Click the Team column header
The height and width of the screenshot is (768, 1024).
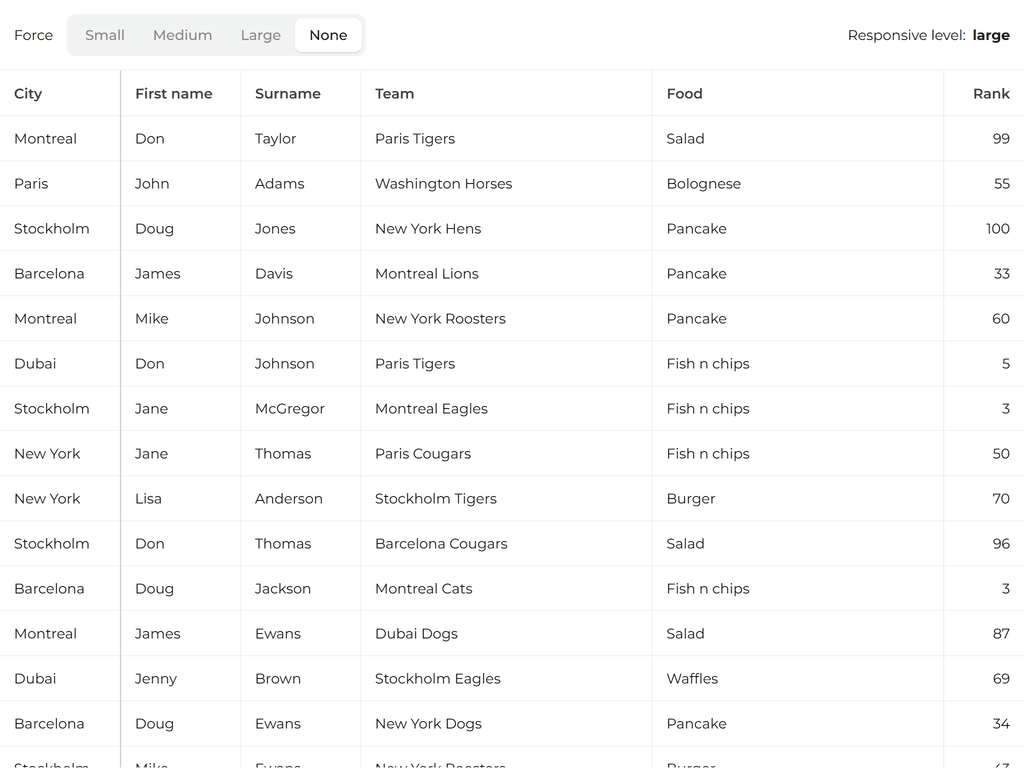pos(394,94)
